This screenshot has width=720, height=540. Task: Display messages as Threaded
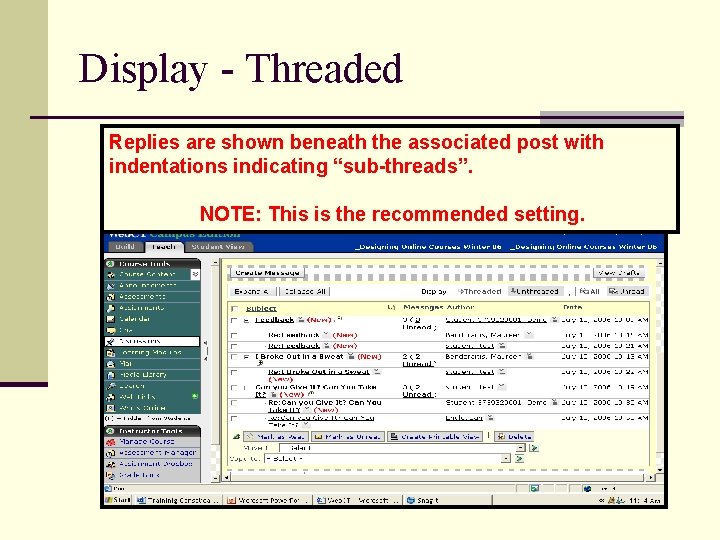coord(480,292)
